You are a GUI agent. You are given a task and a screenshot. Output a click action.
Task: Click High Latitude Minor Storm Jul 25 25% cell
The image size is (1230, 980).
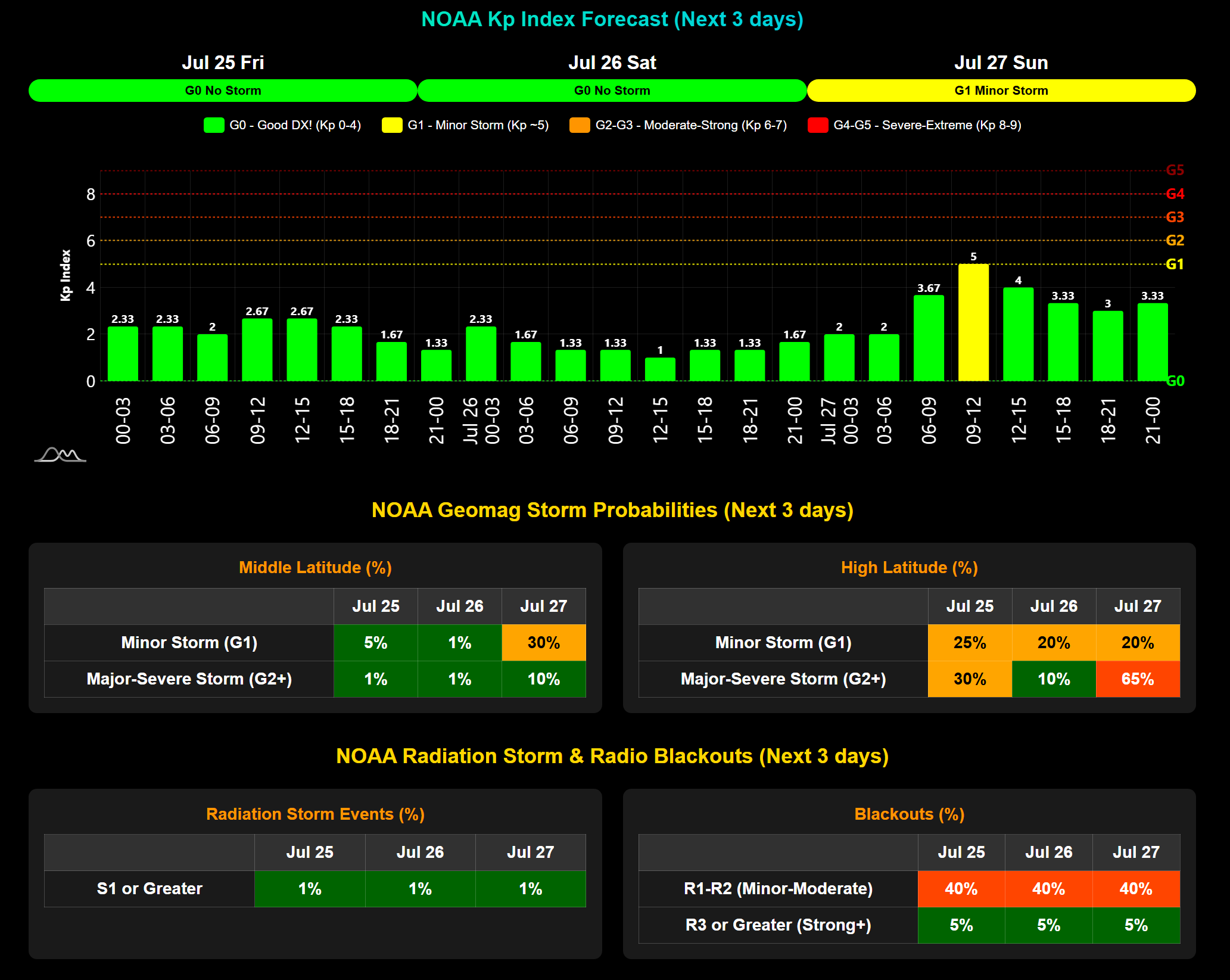coord(970,643)
